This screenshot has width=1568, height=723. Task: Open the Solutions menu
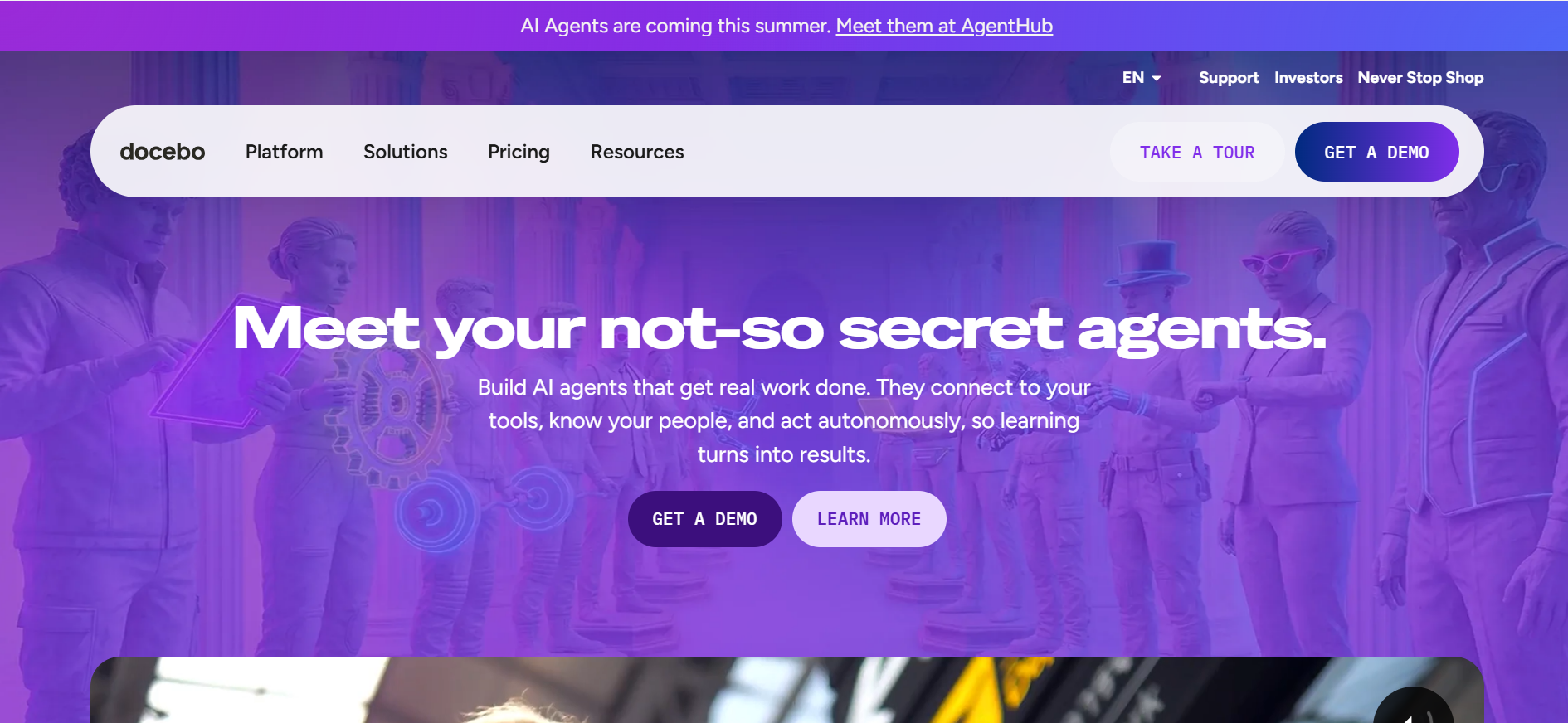coord(405,152)
